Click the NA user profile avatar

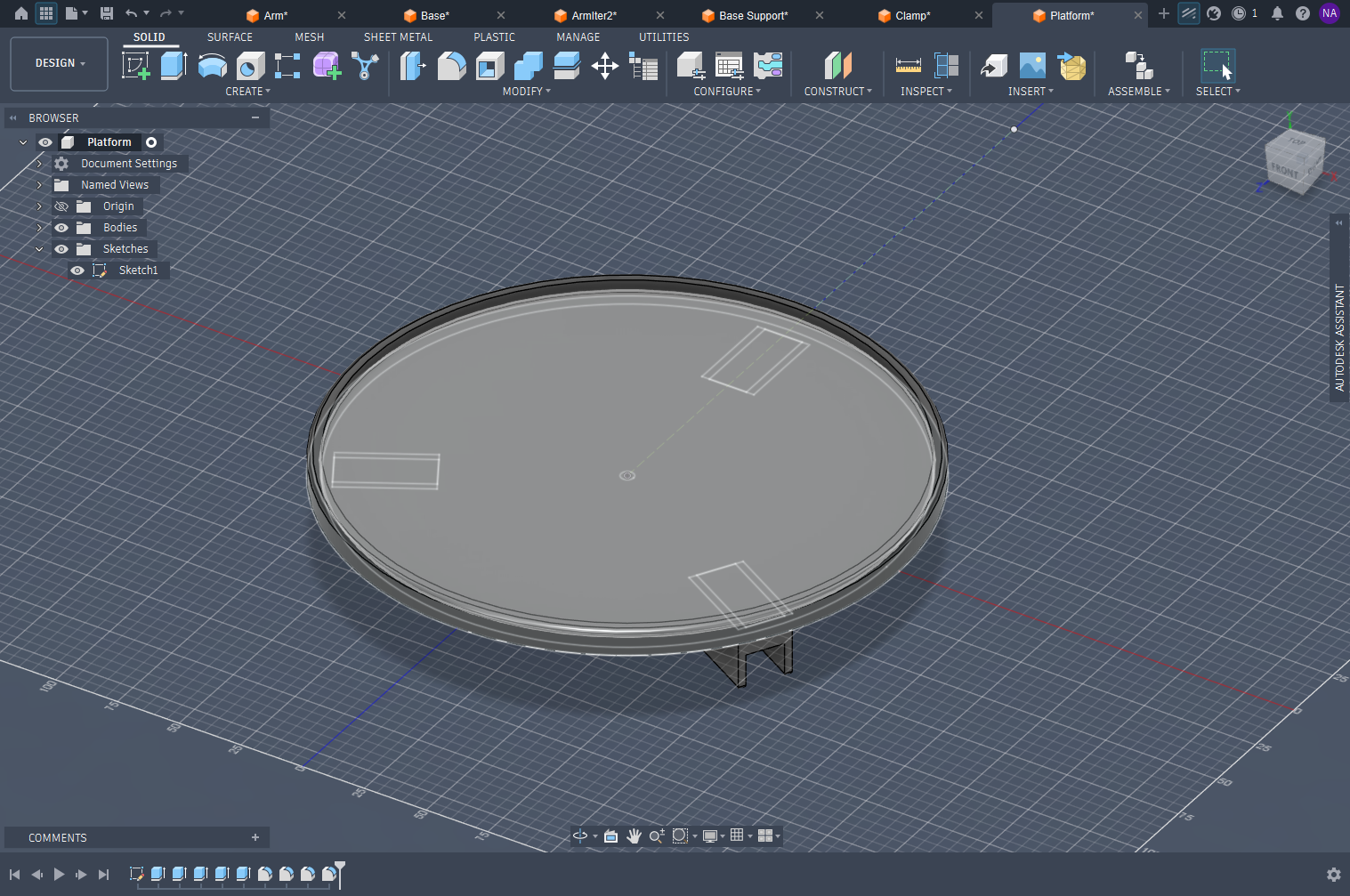pyautogui.click(x=1330, y=13)
